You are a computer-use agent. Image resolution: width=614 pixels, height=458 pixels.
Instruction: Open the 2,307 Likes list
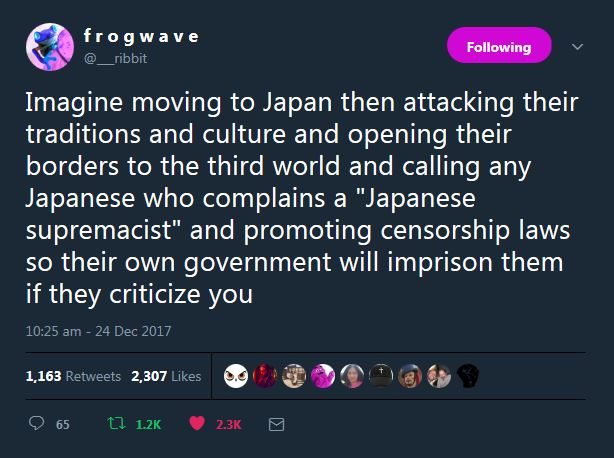[166, 376]
